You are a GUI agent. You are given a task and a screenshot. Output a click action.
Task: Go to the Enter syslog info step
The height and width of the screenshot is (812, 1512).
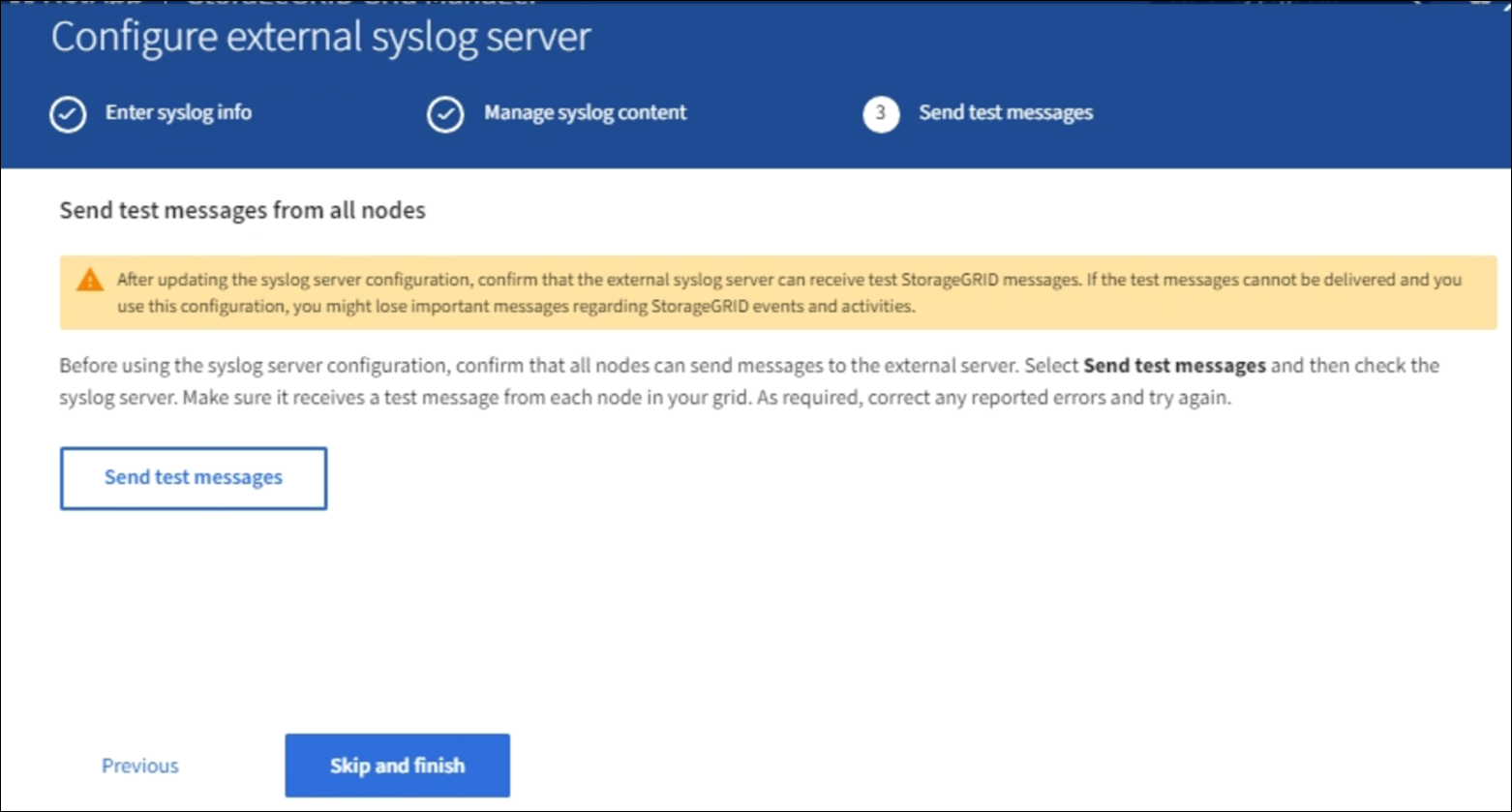click(x=178, y=113)
